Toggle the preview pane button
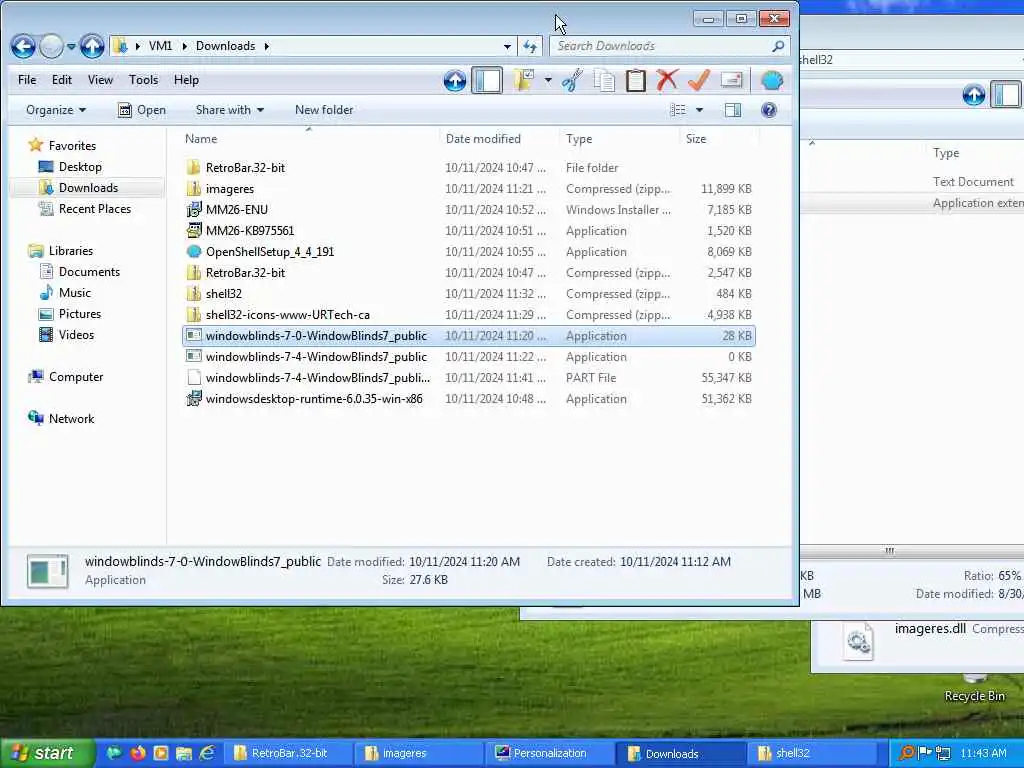The width and height of the screenshot is (1024, 768). [733, 110]
